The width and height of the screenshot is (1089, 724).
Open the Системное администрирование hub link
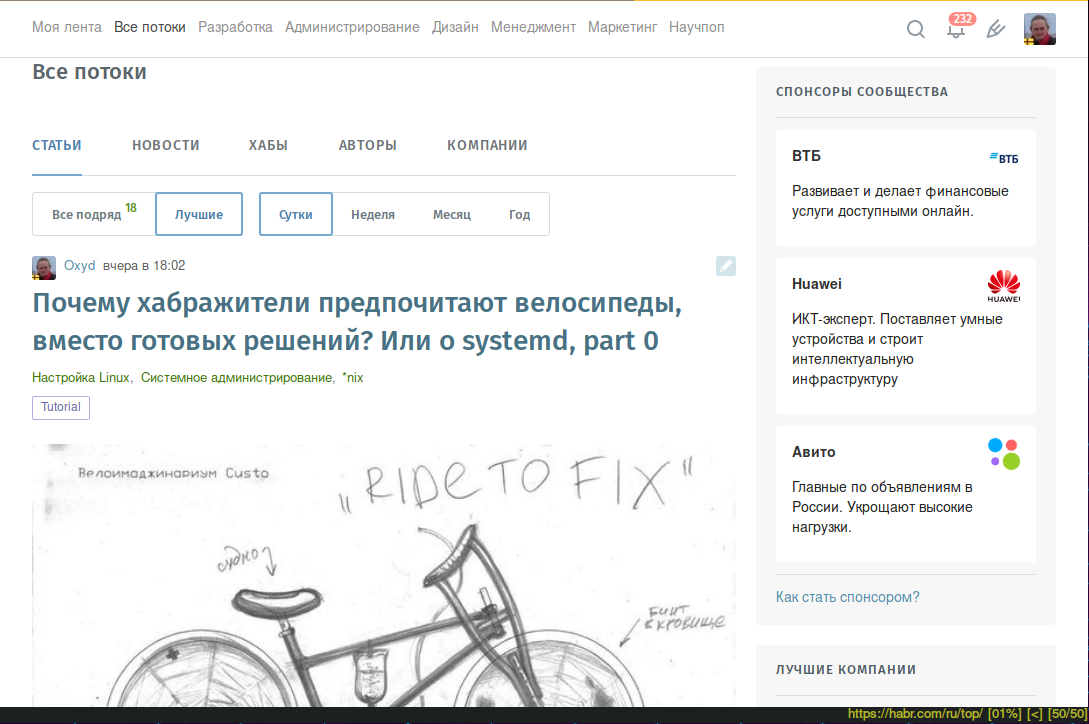(236, 377)
